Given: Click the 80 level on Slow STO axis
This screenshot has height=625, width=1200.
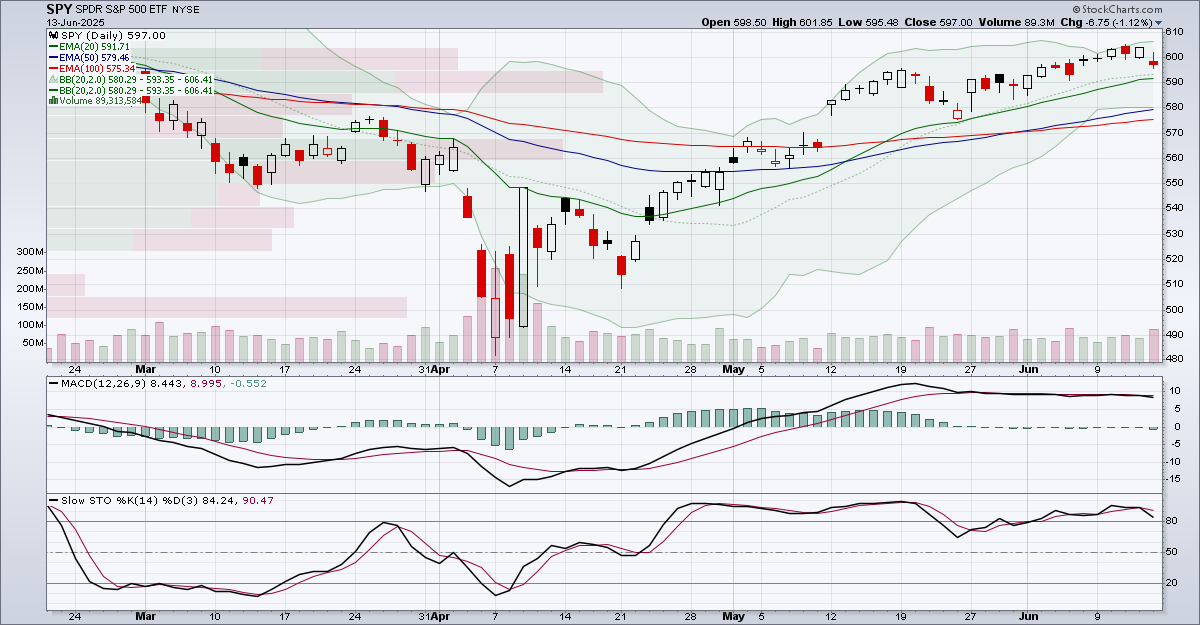Looking at the screenshot, I should point(1174,521).
